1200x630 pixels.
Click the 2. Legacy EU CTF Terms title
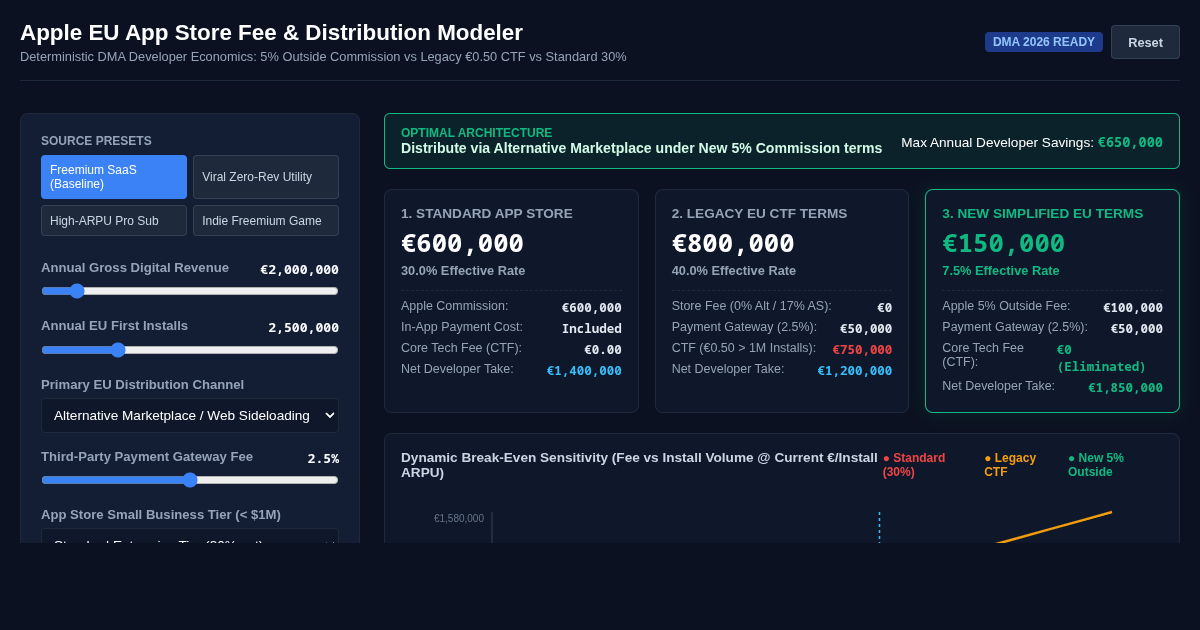(759, 213)
